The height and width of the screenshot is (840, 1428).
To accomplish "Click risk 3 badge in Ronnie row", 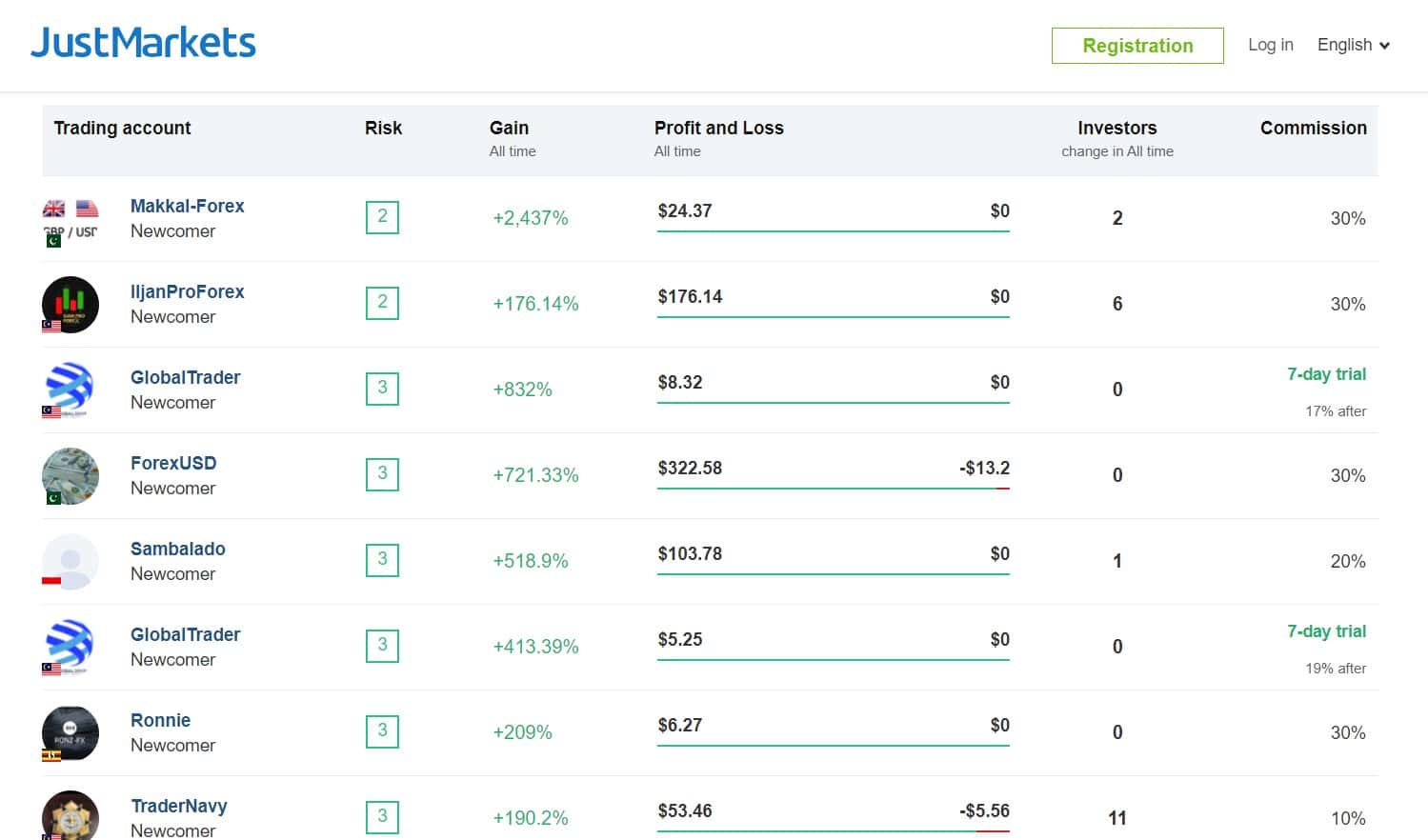I will click(x=382, y=731).
